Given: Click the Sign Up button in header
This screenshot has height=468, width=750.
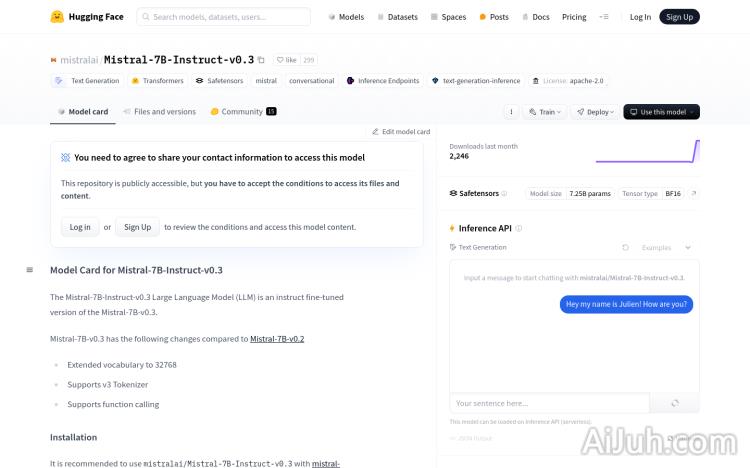Looking at the screenshot, I should coord(679,17).
